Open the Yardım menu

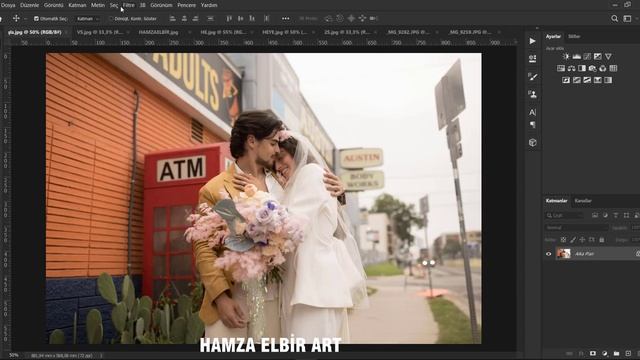(209, 5)
